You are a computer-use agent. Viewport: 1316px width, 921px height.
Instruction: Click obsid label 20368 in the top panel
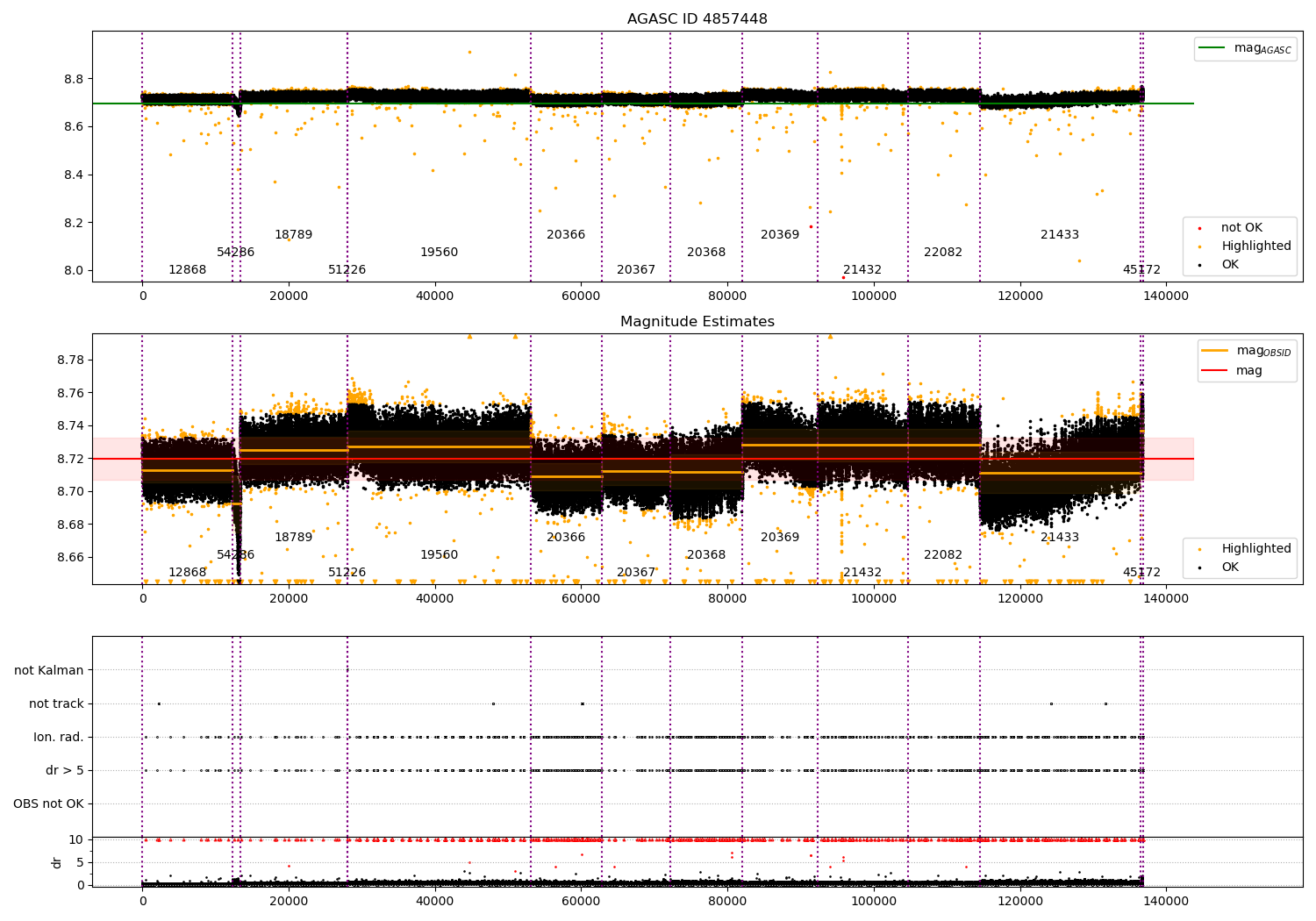706,253
